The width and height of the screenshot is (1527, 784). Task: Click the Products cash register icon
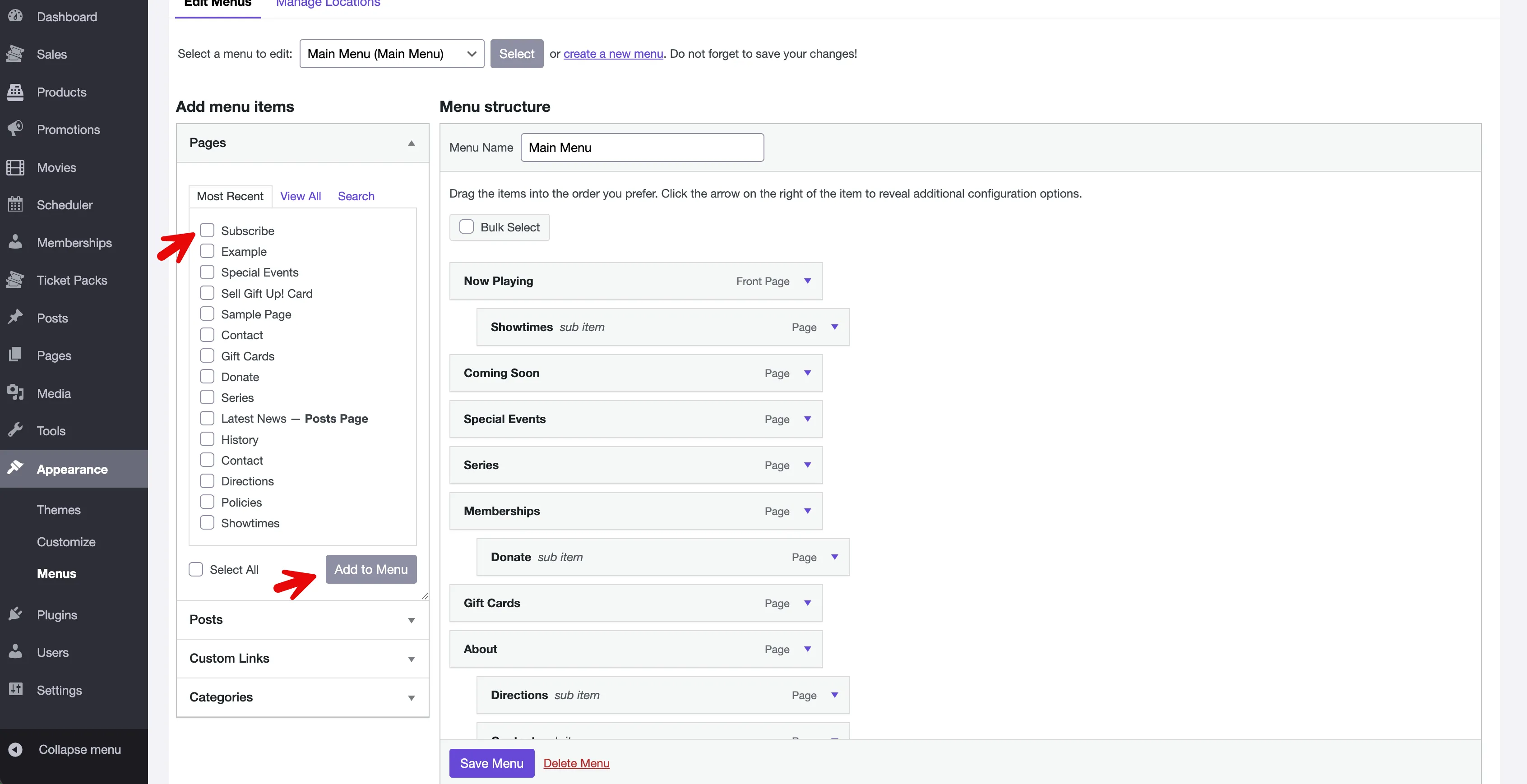[15, 92]
